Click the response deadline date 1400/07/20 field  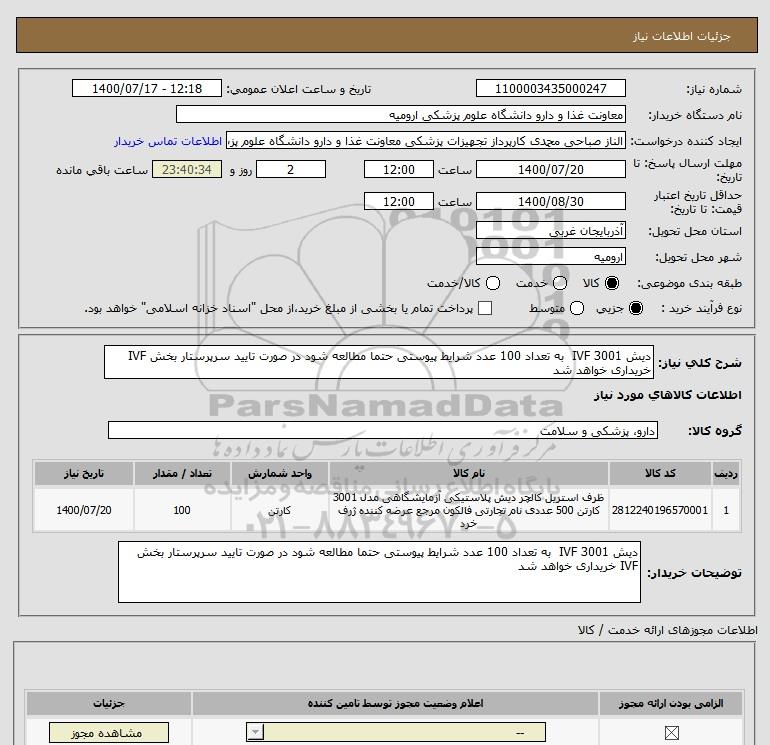click(x=550, y=169)
